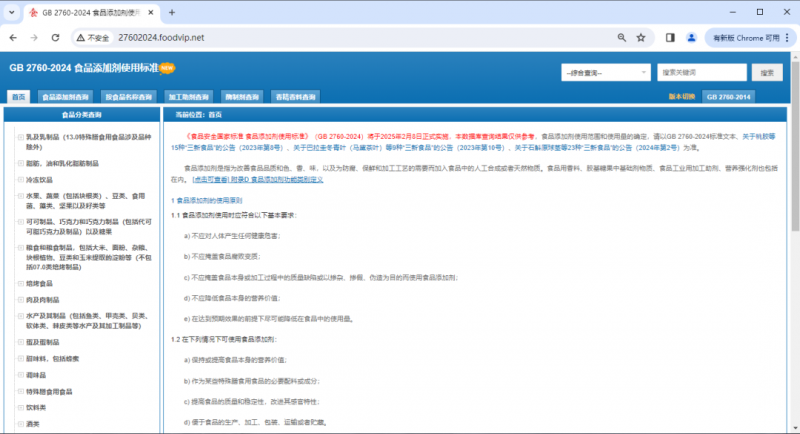Screen dimensions: 800x434
Task: Open the Chrome profile avatar icon
Action: pyautogui.click(x=693, y=37)
